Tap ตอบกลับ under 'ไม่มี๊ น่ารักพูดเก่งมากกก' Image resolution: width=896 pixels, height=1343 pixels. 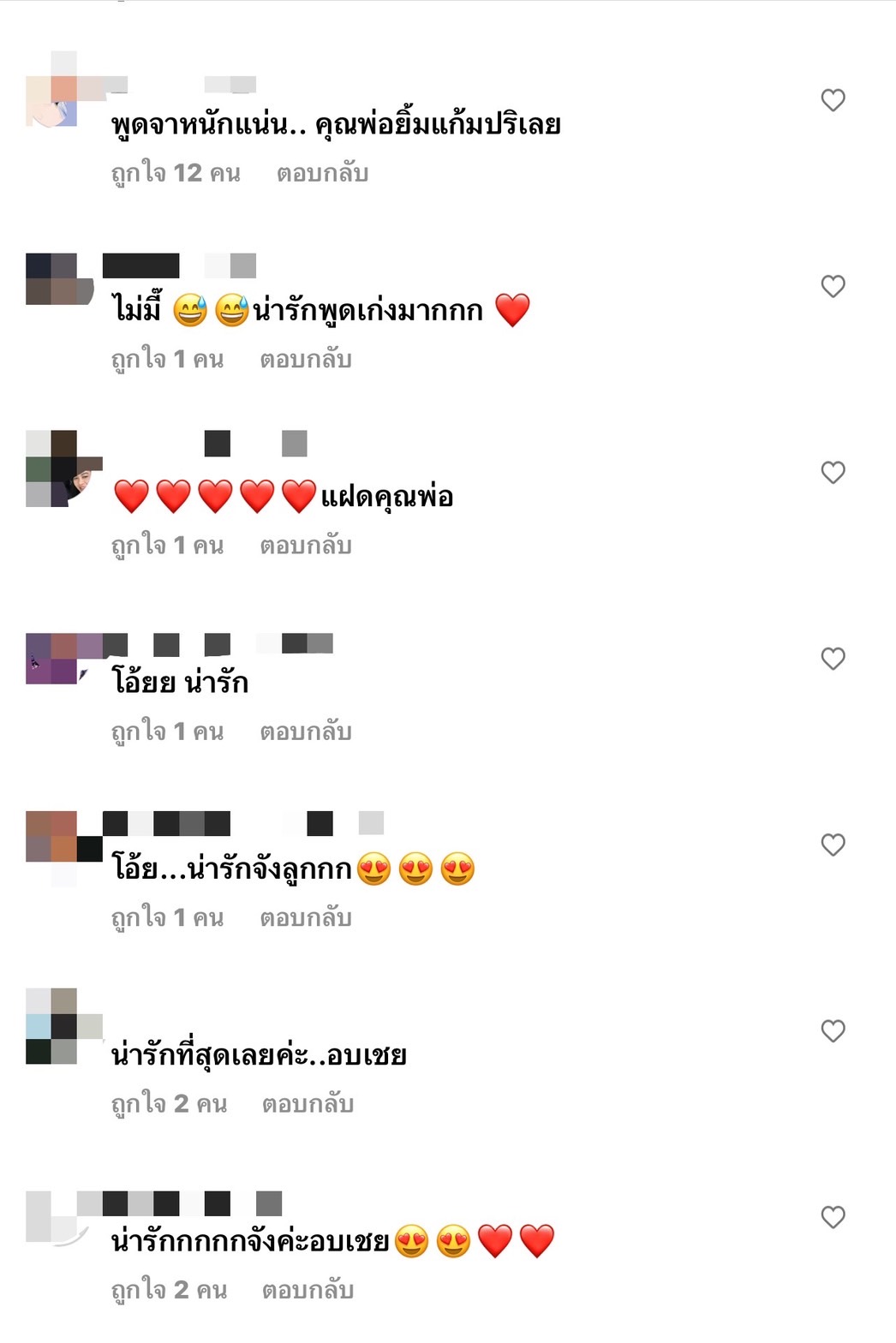(306, 359)
